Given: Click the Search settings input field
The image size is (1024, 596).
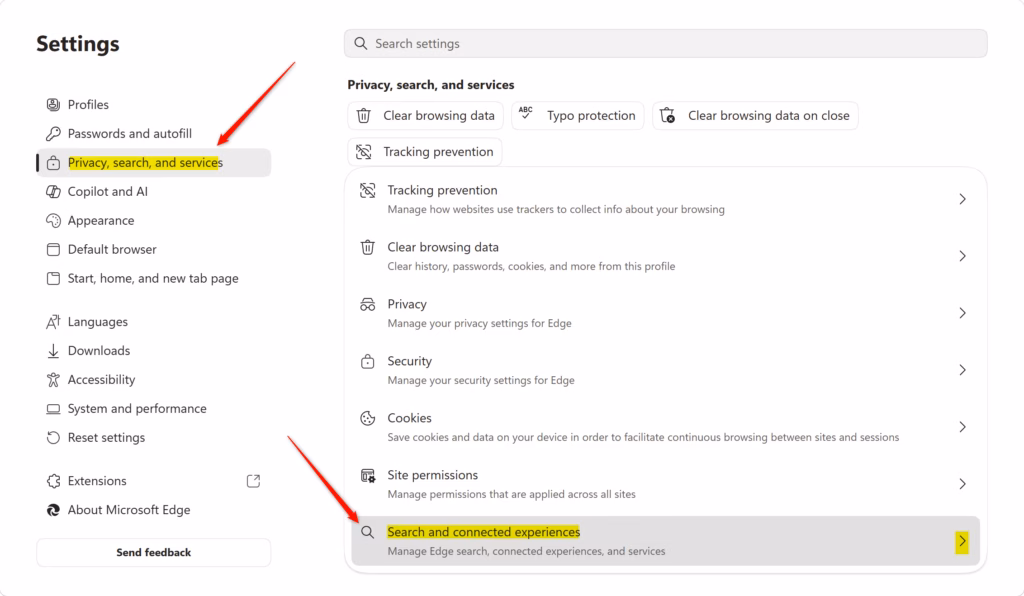Looking at the screenshot, I should (x=665, y=43).
